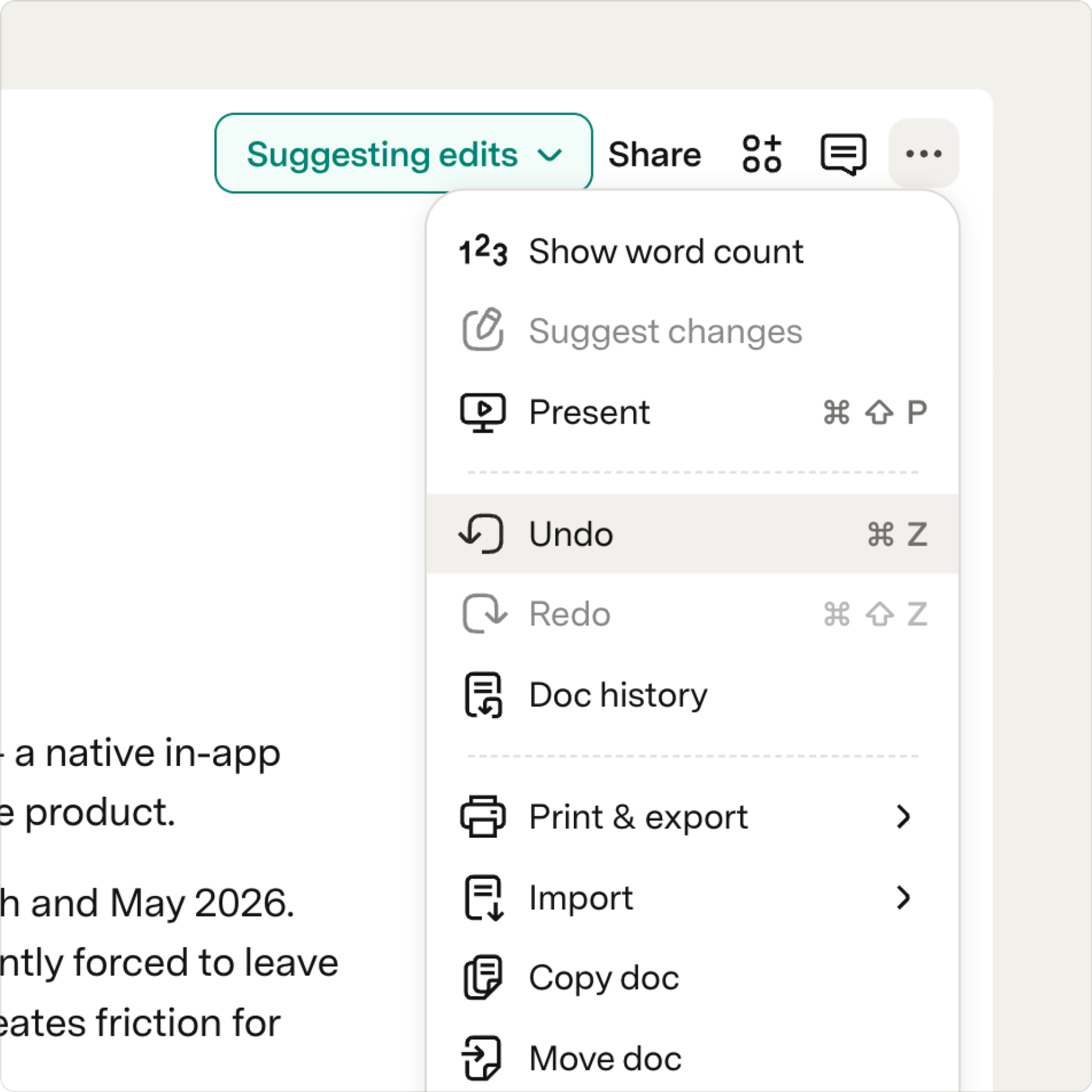Choose Copy doc from the menu

[x=692, y=978]
